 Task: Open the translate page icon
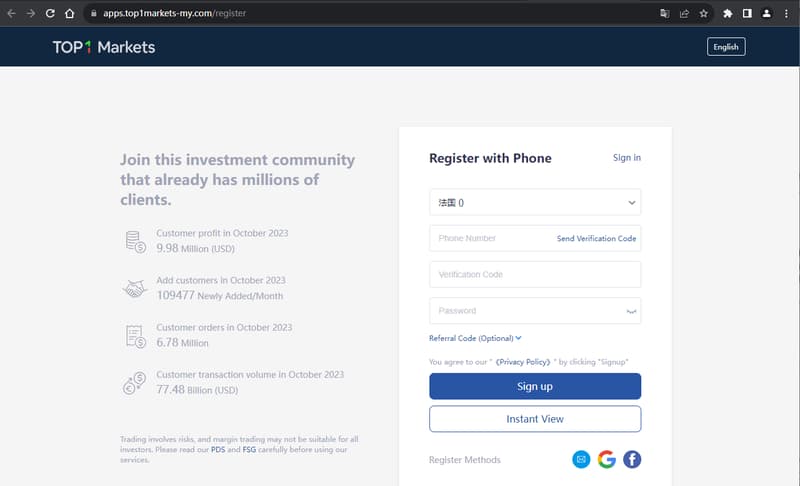[664, 14]
